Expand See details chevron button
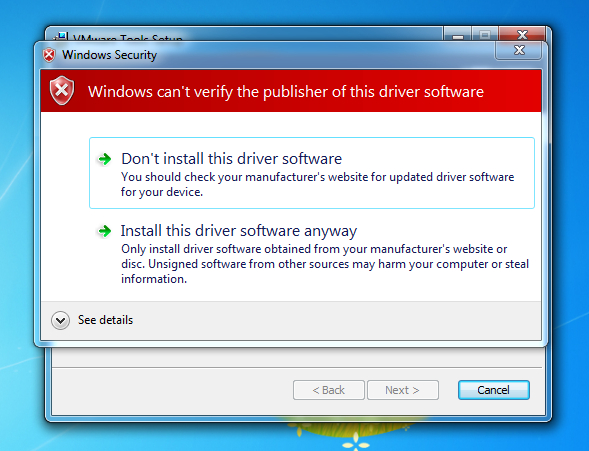The width and height of the screenshot is (589, 451). pos(60,320)
